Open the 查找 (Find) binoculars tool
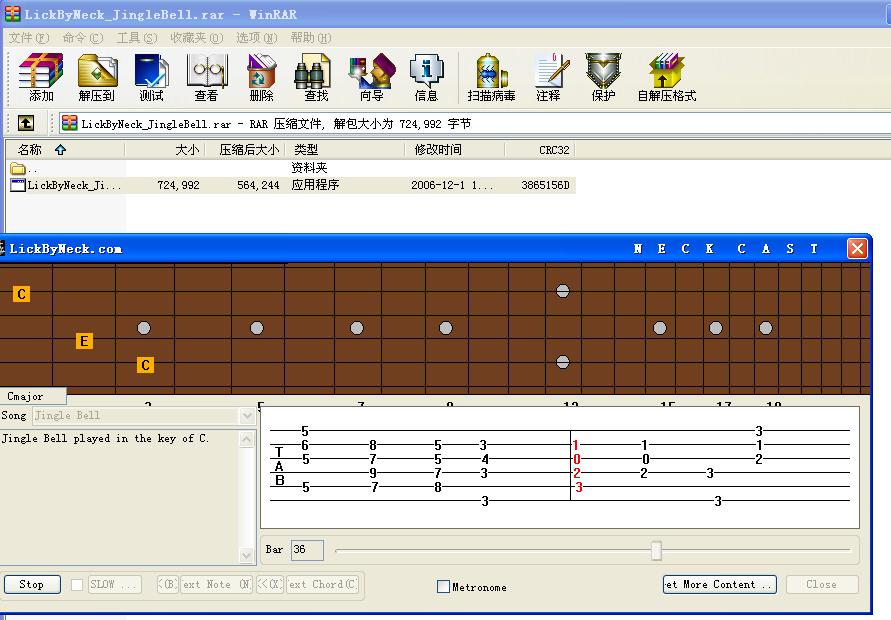891x620 pixels. point(316,77)
